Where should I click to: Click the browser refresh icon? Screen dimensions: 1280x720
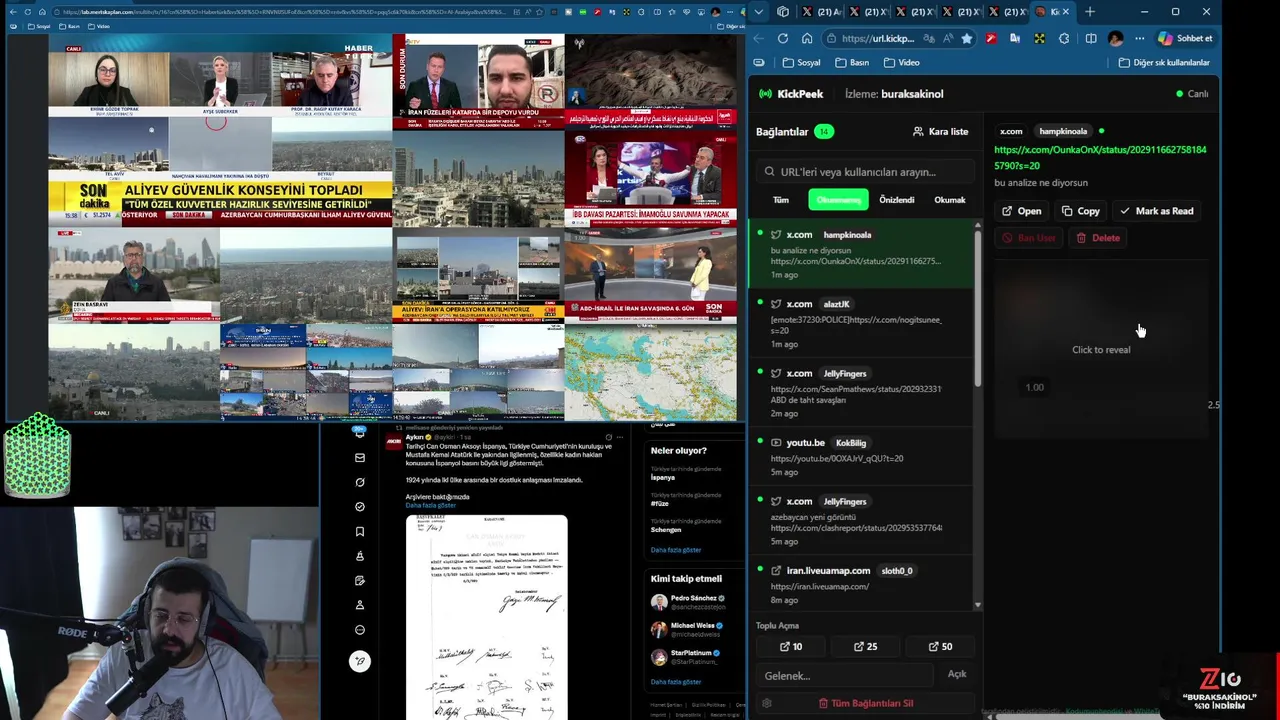click(782, 38)
